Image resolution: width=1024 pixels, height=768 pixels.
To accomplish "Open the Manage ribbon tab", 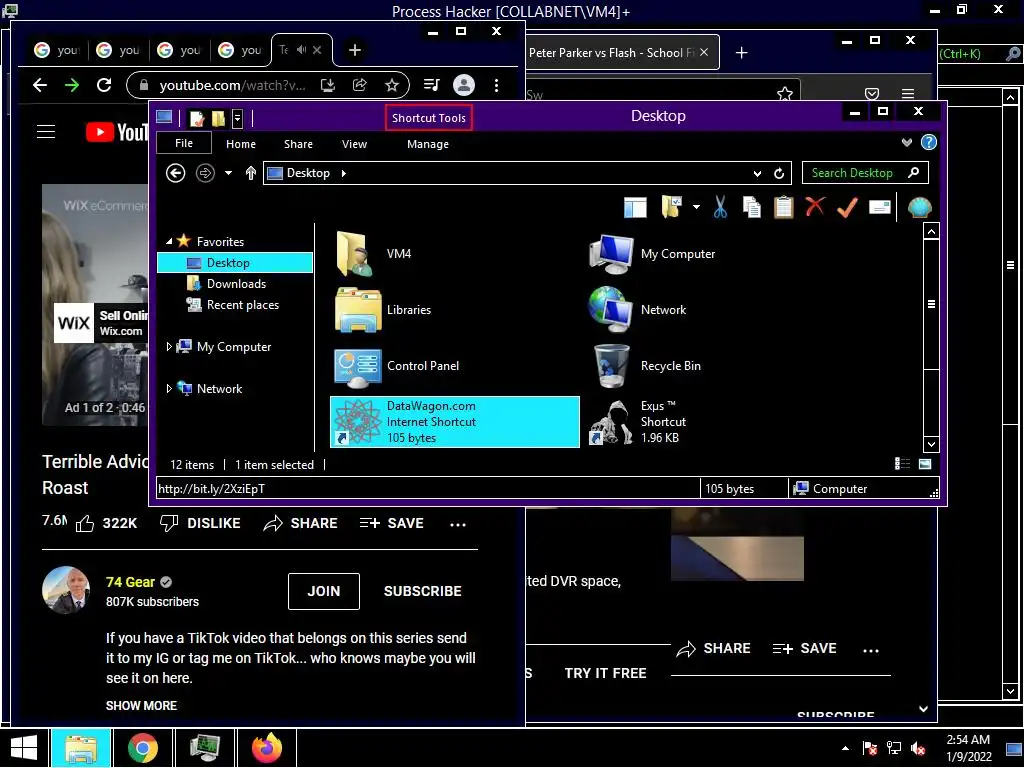I will tap(428, 144).
